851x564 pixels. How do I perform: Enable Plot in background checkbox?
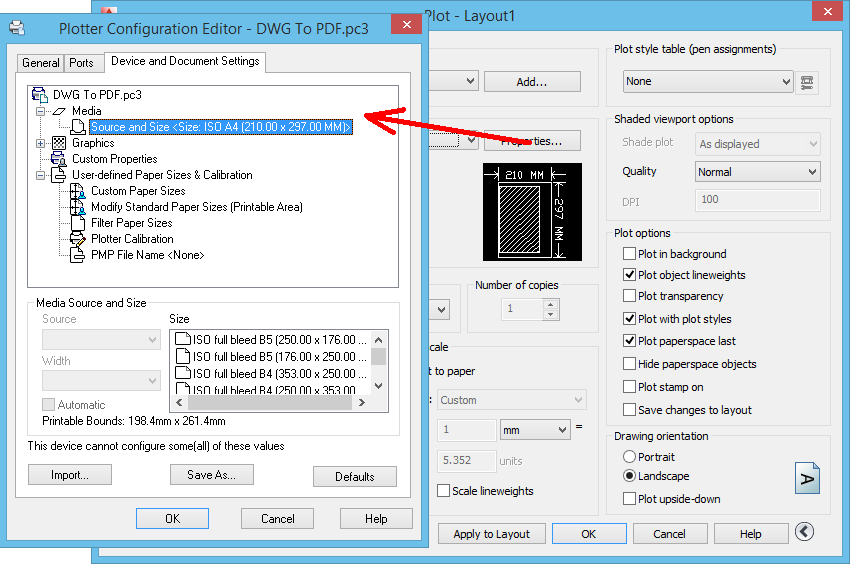[629, 254]
